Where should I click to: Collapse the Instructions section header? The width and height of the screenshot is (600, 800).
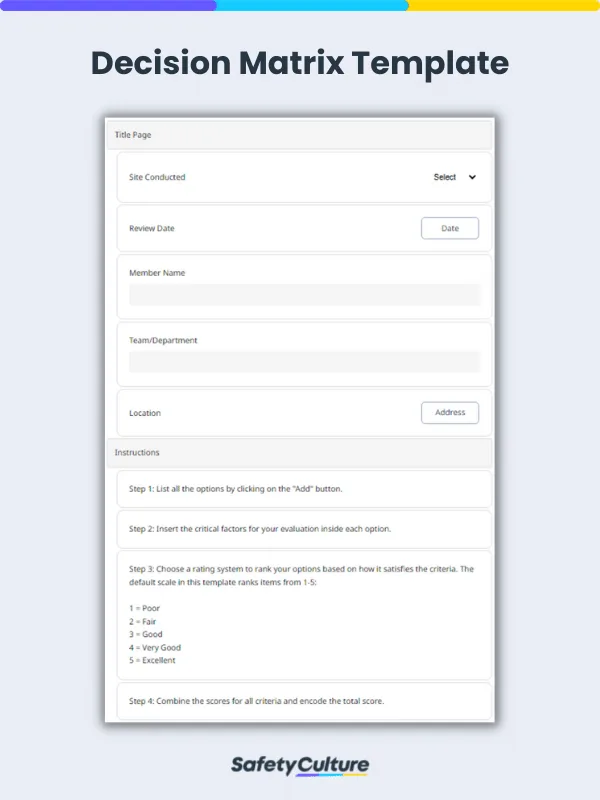coord(300,453)
